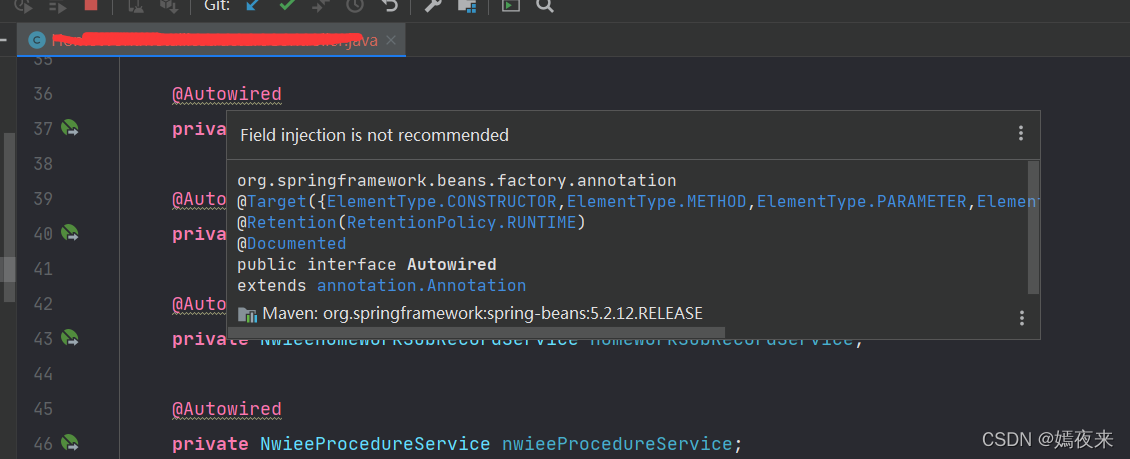Click nwieeProcedureService field name
This screenshot has width=1130, height=459.
point(617,443)
